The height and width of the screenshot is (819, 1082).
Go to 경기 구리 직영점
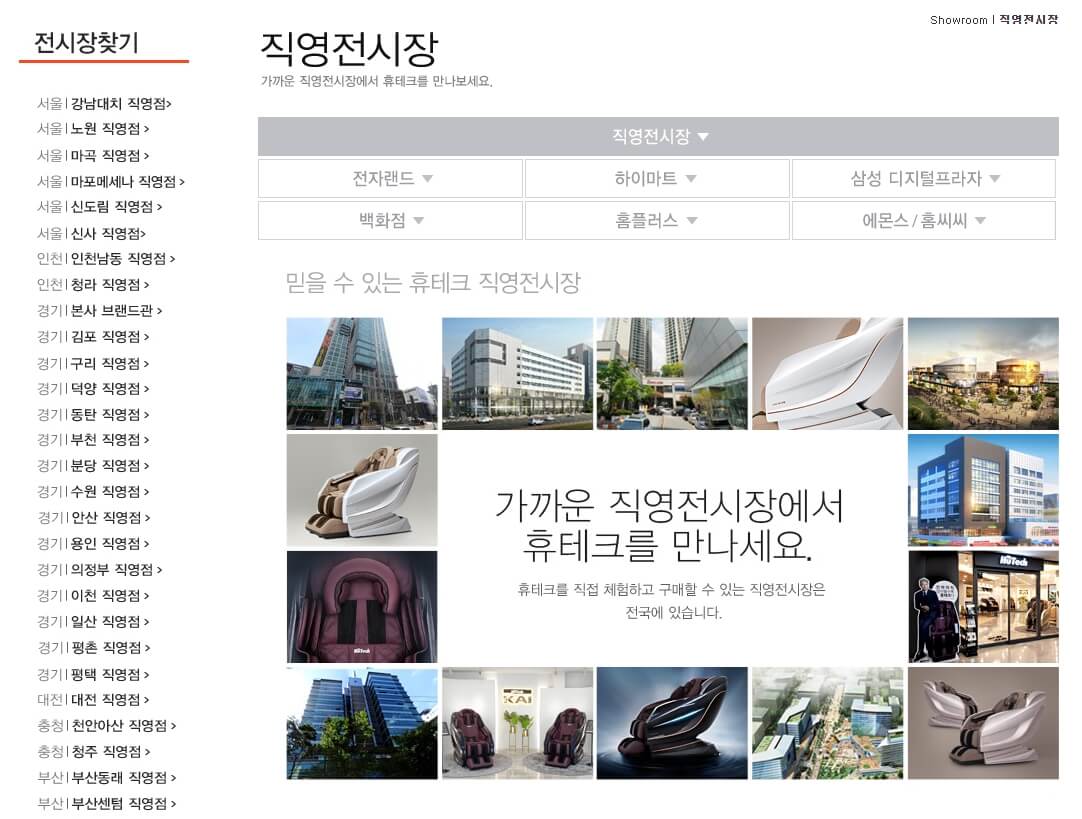tap(93, 364)
